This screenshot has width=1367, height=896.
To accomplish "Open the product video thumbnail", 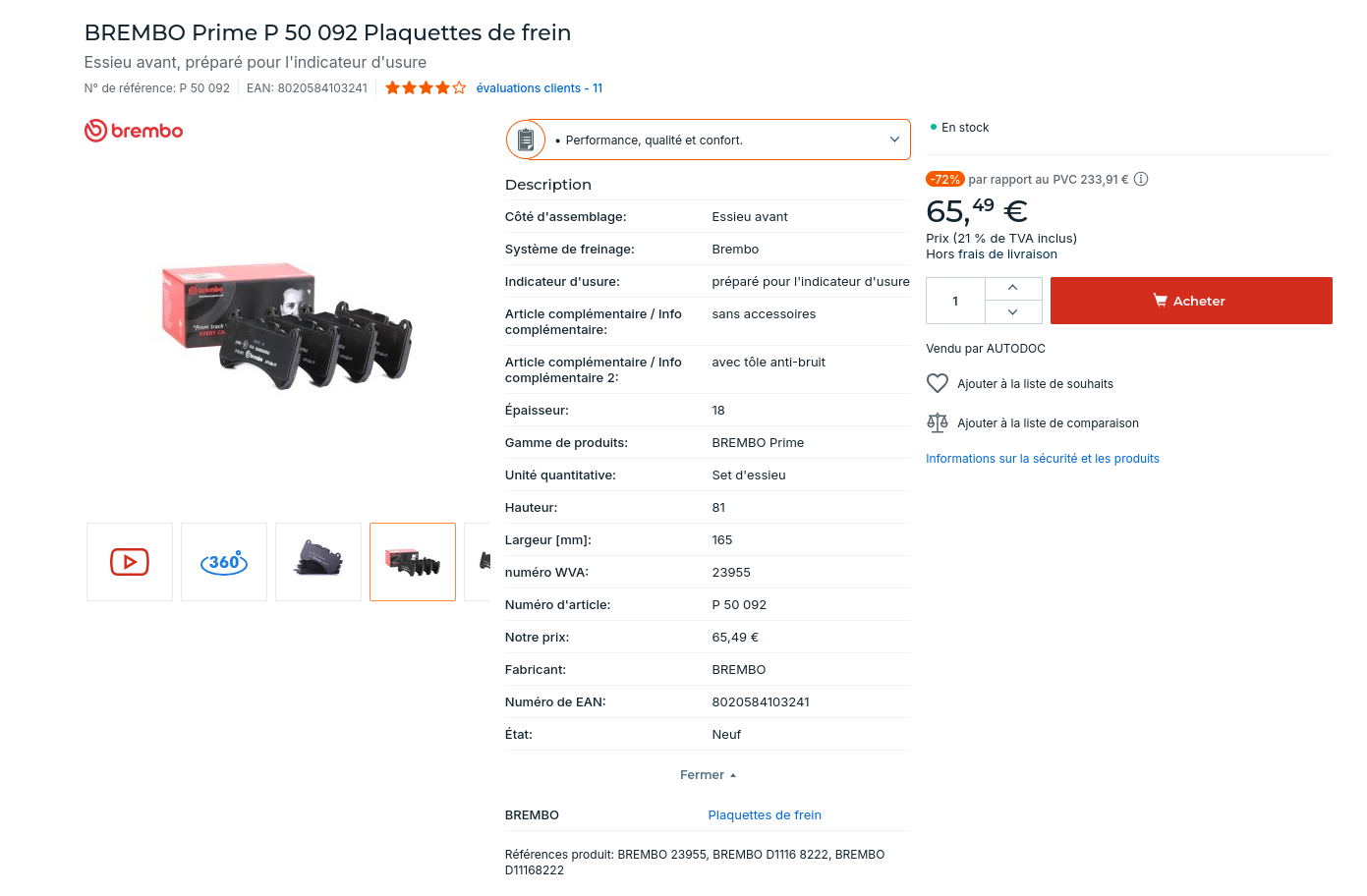I will [130, 562].
